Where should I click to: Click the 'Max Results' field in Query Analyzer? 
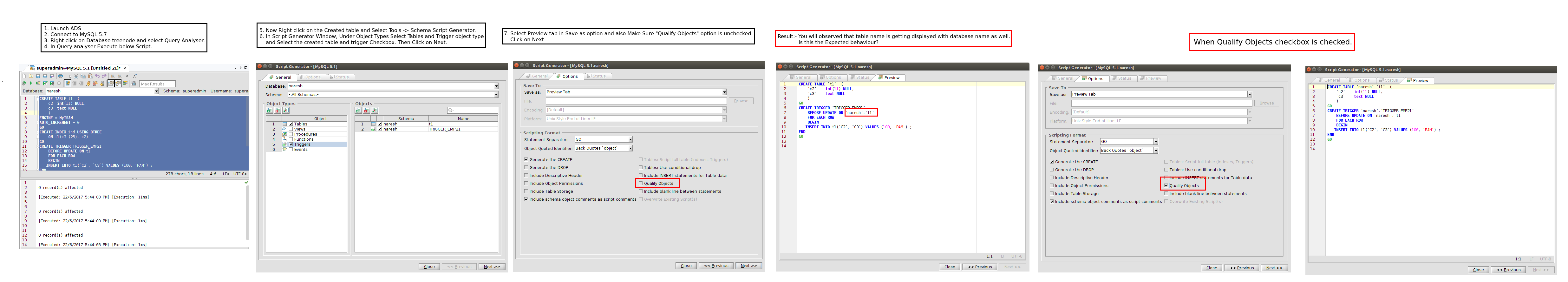coord(158,84)
